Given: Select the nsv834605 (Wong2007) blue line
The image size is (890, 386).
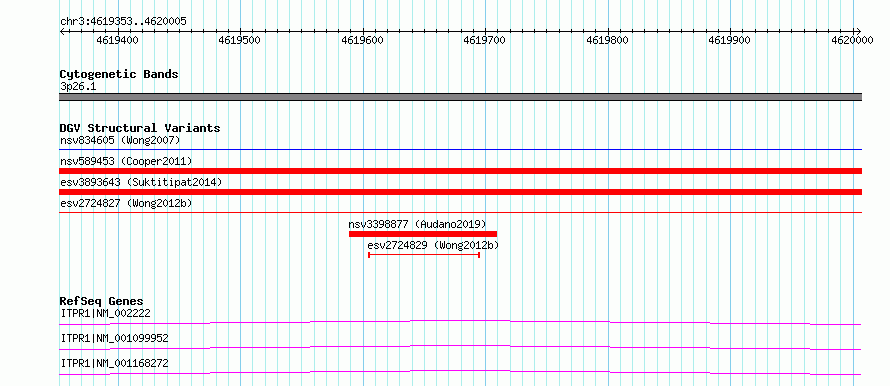Looking at the screenshot, I should [x=460, y=150].
